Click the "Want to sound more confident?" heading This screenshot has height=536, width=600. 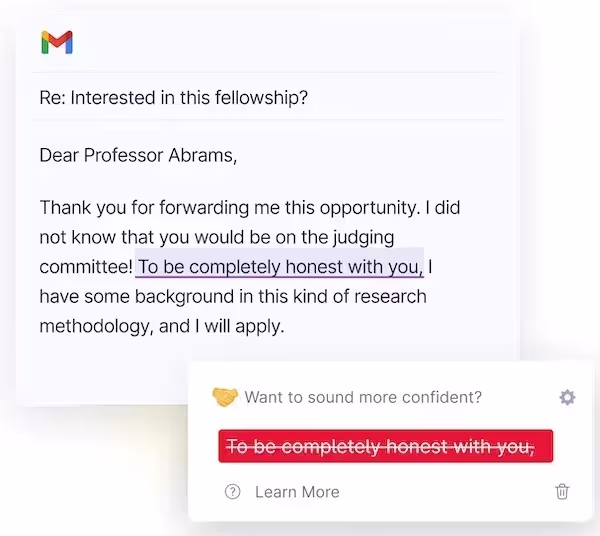pos(363,397)
